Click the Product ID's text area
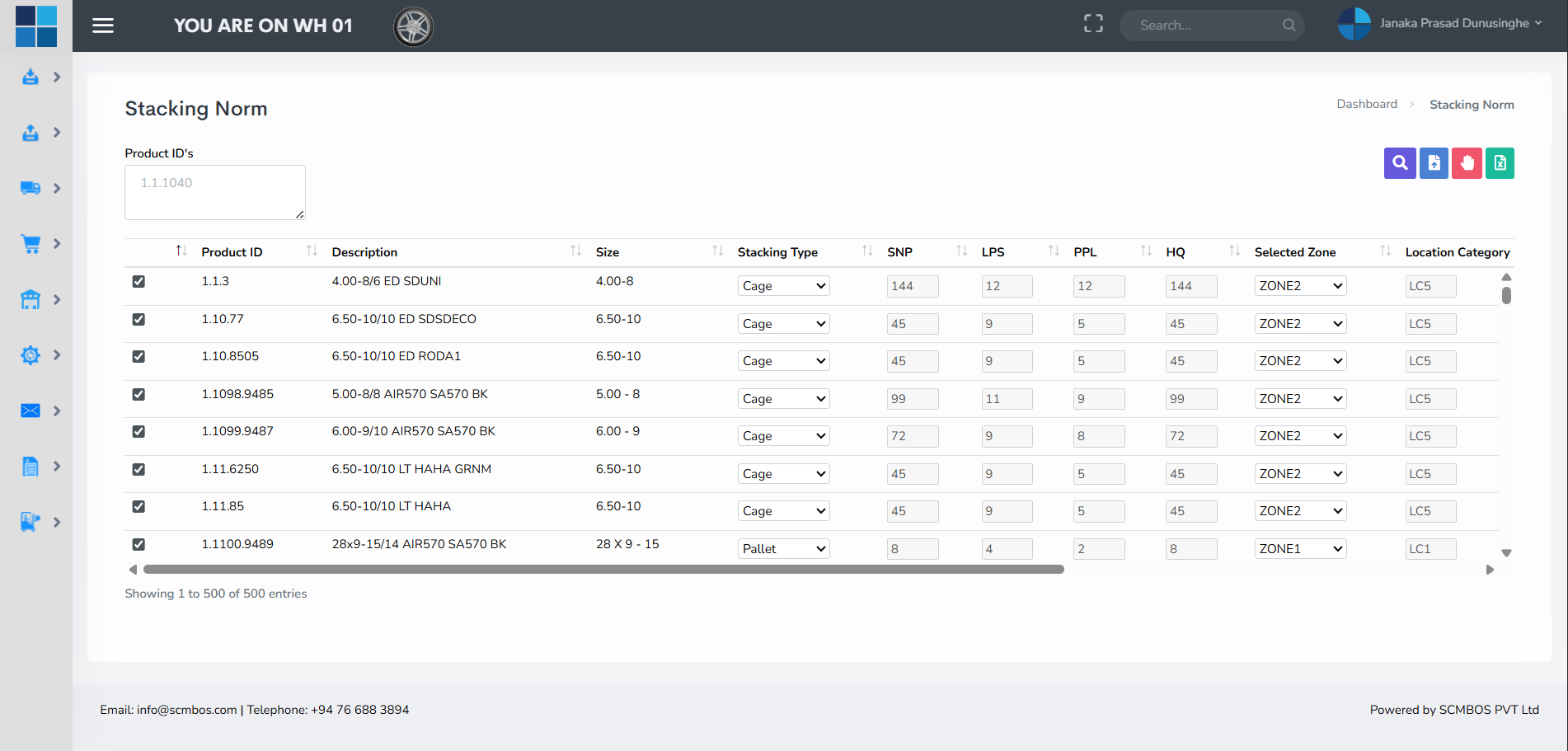The width and height of the screenshot is (1568, 751). pyautogui.click(x=215, y=192)
